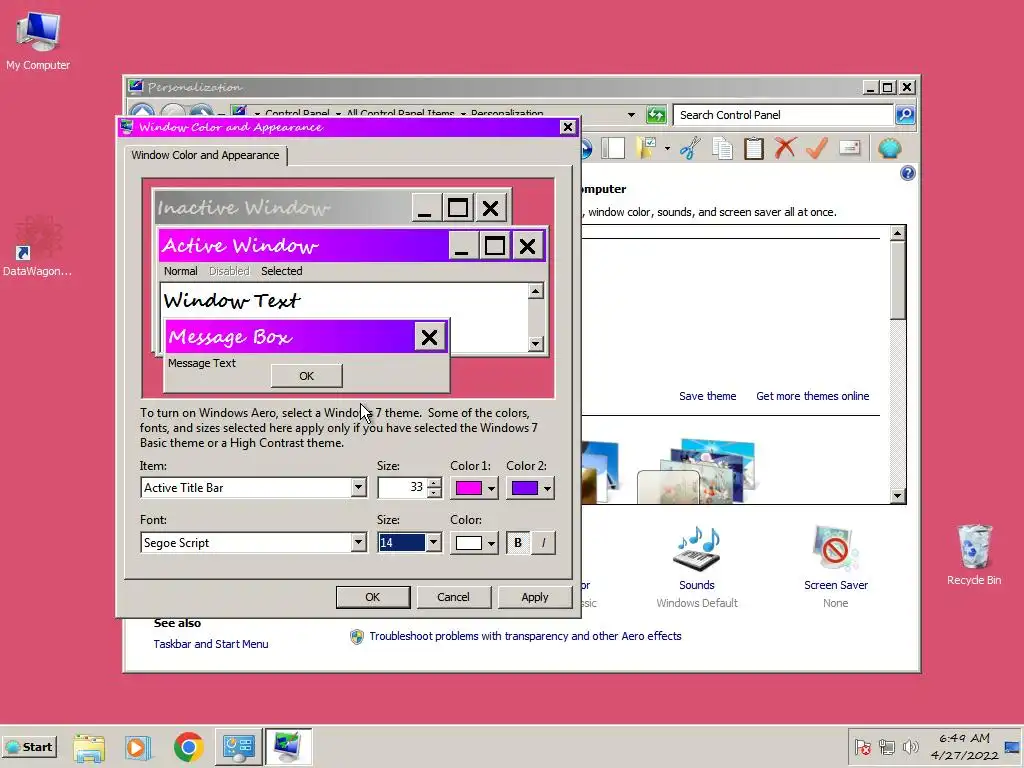
Task: Click the item Size value field
Action: (x=402, y=488)
